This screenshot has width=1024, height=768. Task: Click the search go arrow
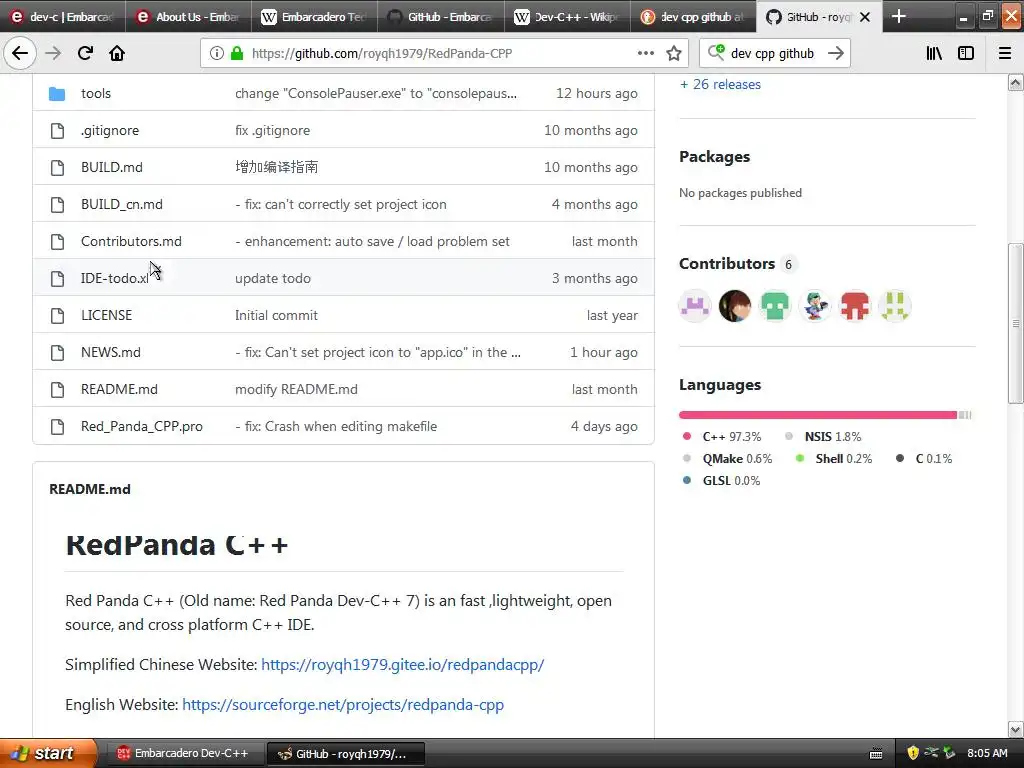[836, 54]
